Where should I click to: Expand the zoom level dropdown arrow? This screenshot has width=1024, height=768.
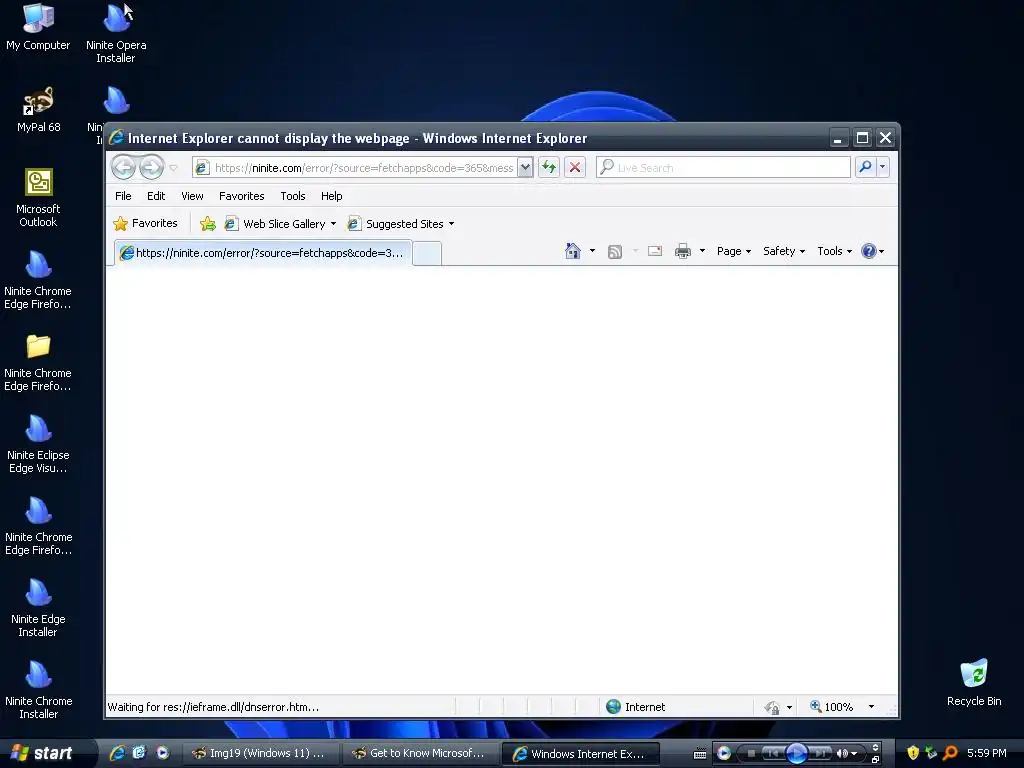(x=871, y=707)
